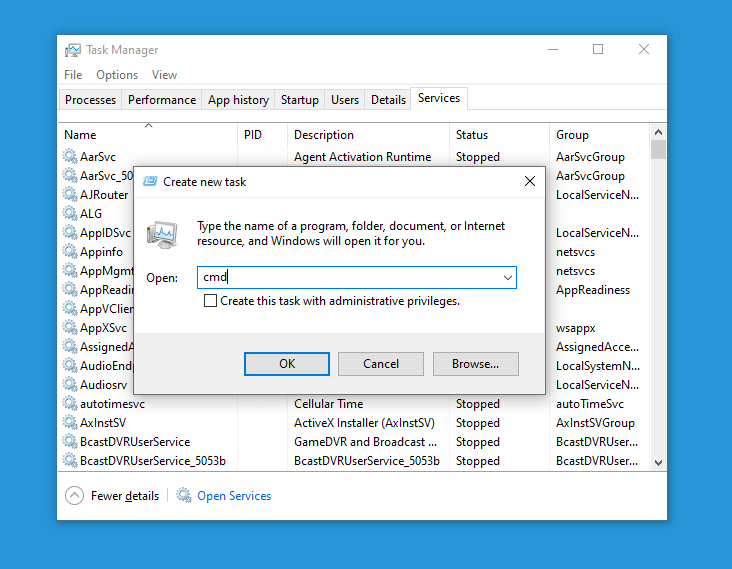Switch to the App history tab

[x=239, y=100]
